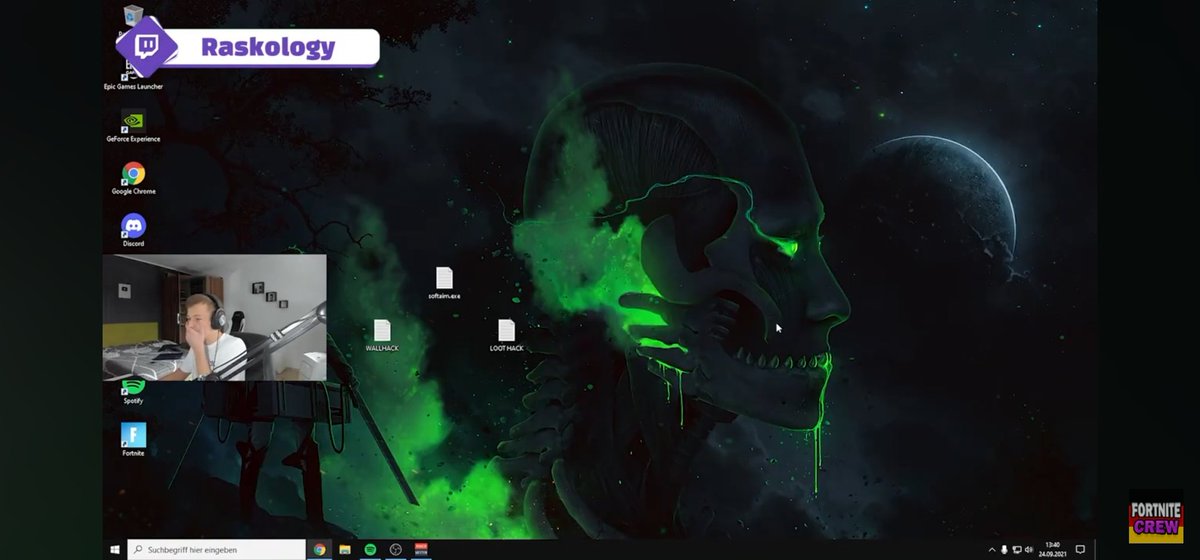Open the Spotify desktop shortcut
1200x560 pixels.
click(133, 393)
